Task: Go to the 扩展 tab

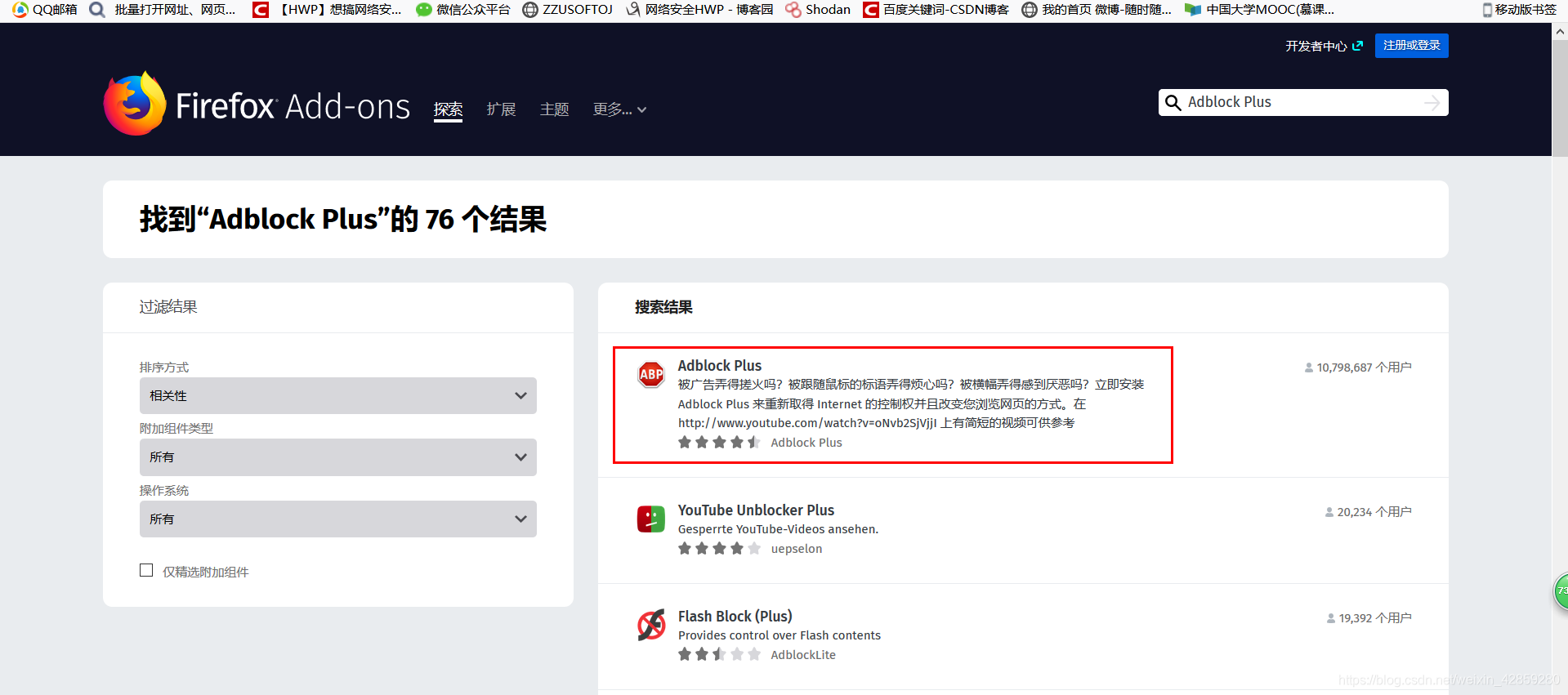Action: pyautogui.click(x=501, y=109)
